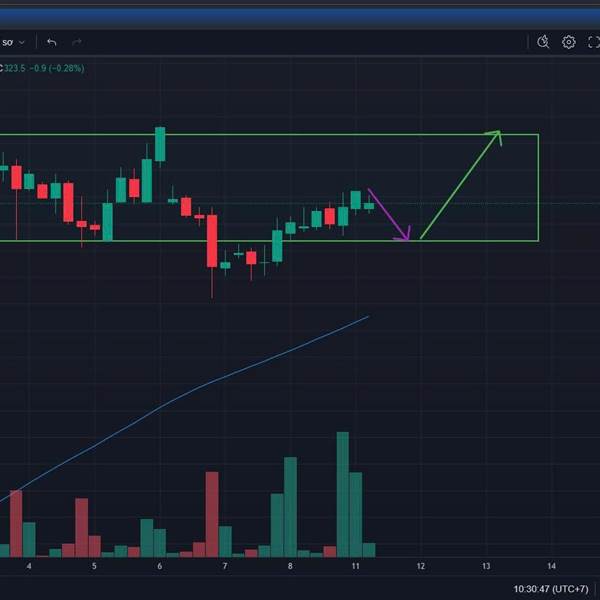Open the quick search lightning icon
Image resolution: width=600 pixels, height=600 pixels.
coord(543,42)
